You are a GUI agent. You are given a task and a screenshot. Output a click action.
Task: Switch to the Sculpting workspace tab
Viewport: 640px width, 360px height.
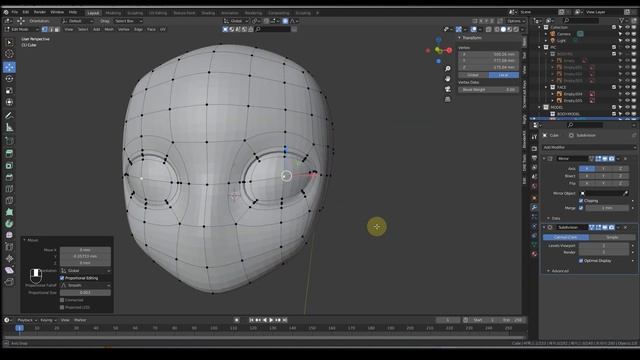click(x=135, y=13)
